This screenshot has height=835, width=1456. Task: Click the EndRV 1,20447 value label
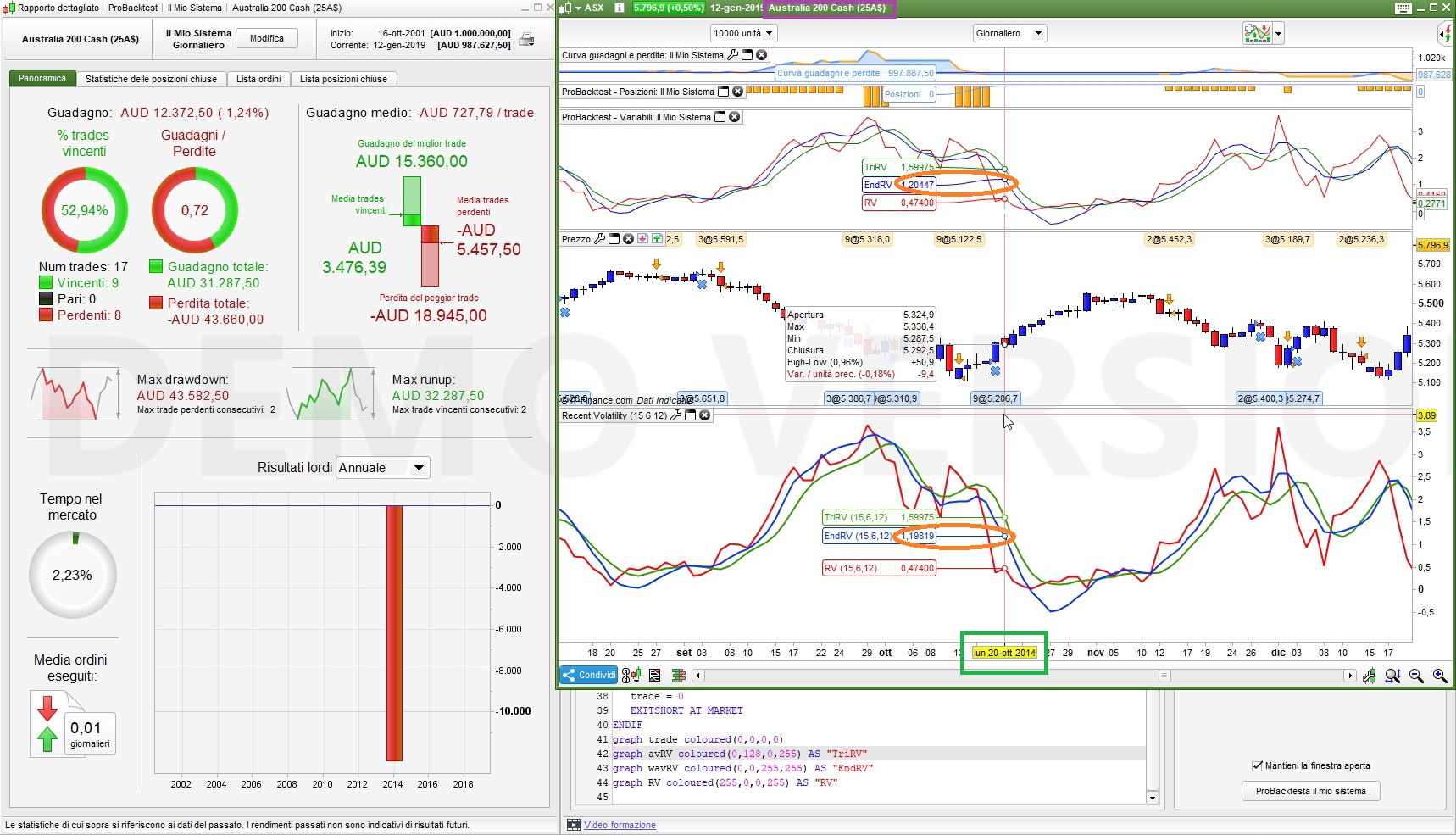click(898, 185)
